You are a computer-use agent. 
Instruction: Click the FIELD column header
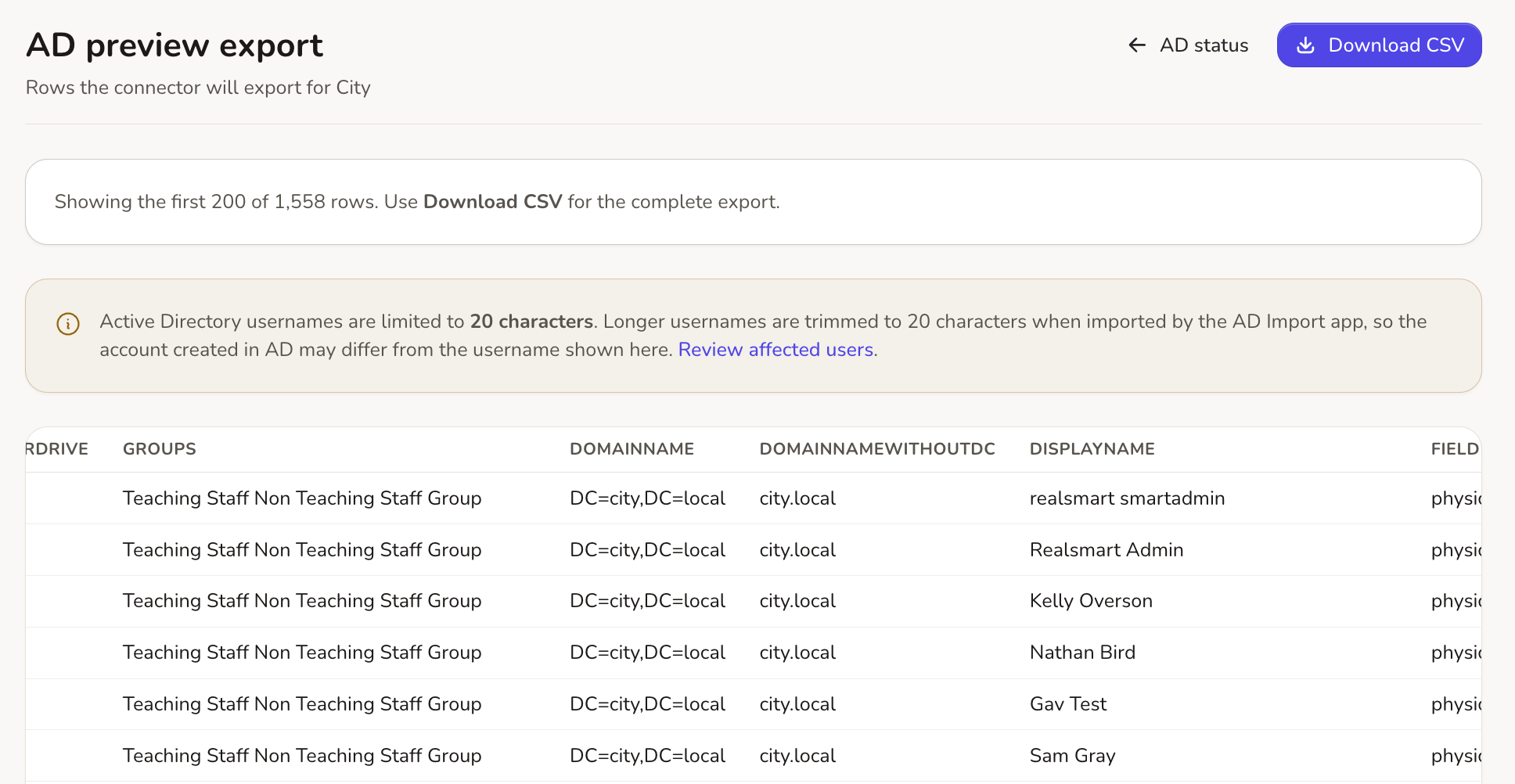click(1455, 449)
